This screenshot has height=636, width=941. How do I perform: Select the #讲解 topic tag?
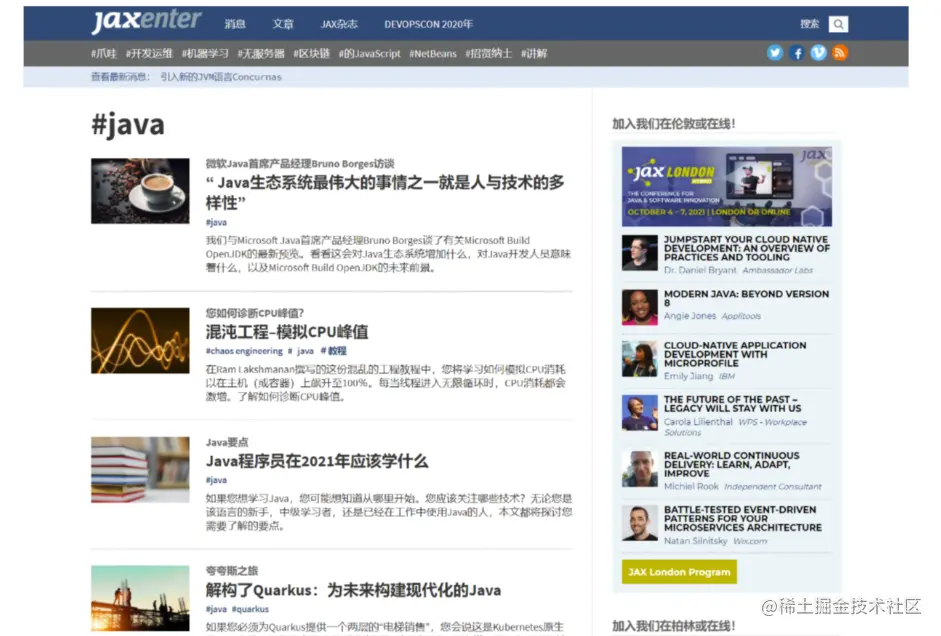click(x=534, y=53)
